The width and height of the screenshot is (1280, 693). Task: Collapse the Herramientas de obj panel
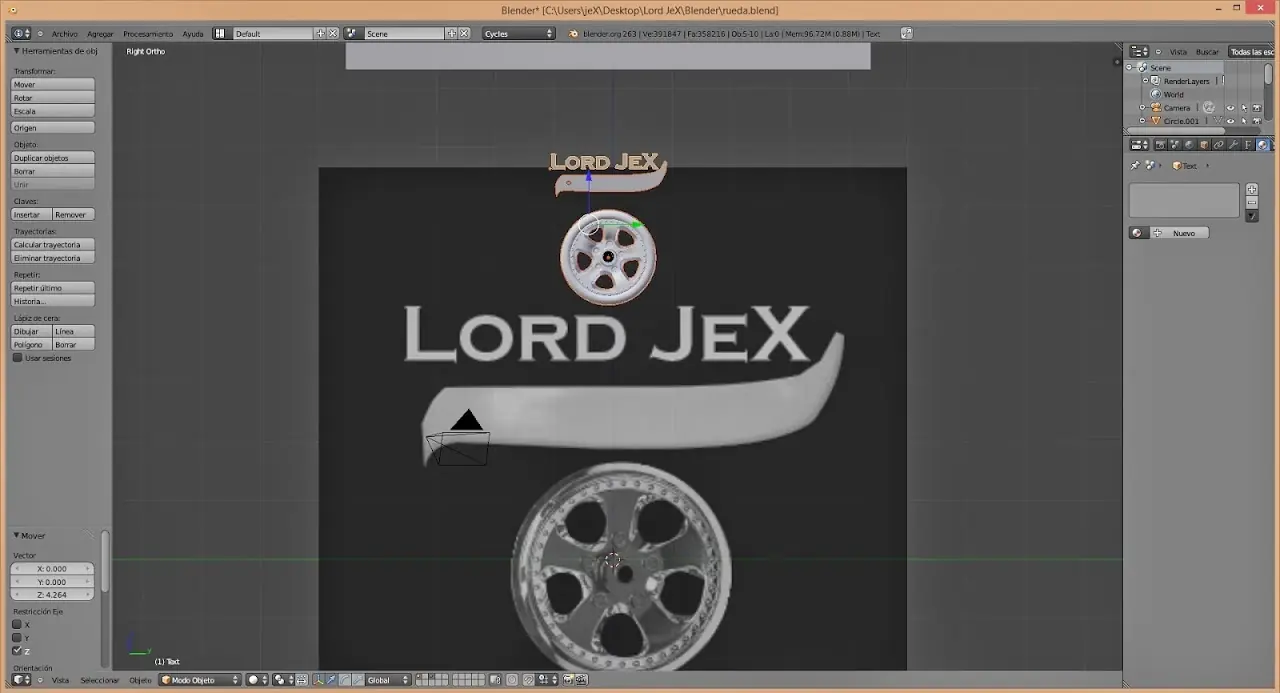click(x=16, y=51)
